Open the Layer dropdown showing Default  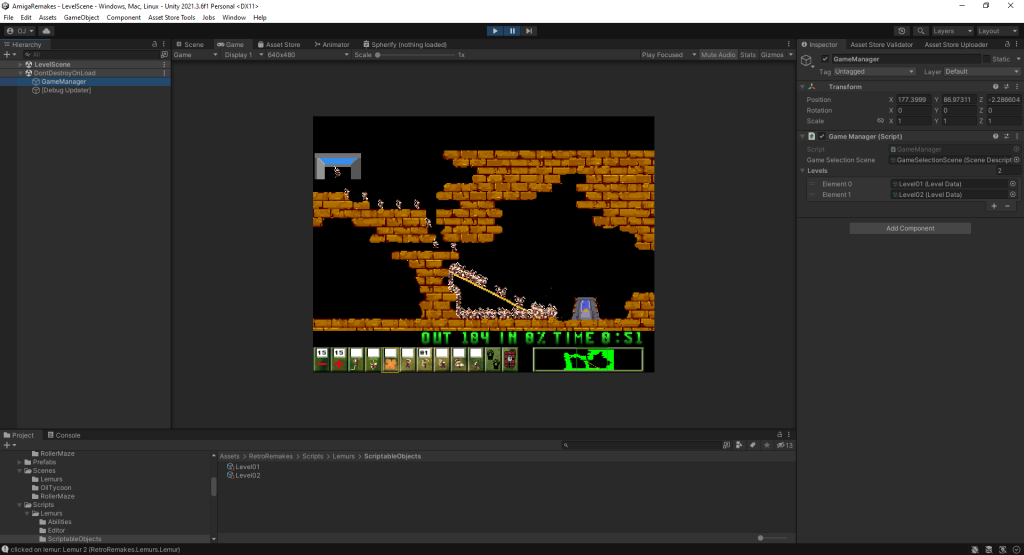coord(981,72)
